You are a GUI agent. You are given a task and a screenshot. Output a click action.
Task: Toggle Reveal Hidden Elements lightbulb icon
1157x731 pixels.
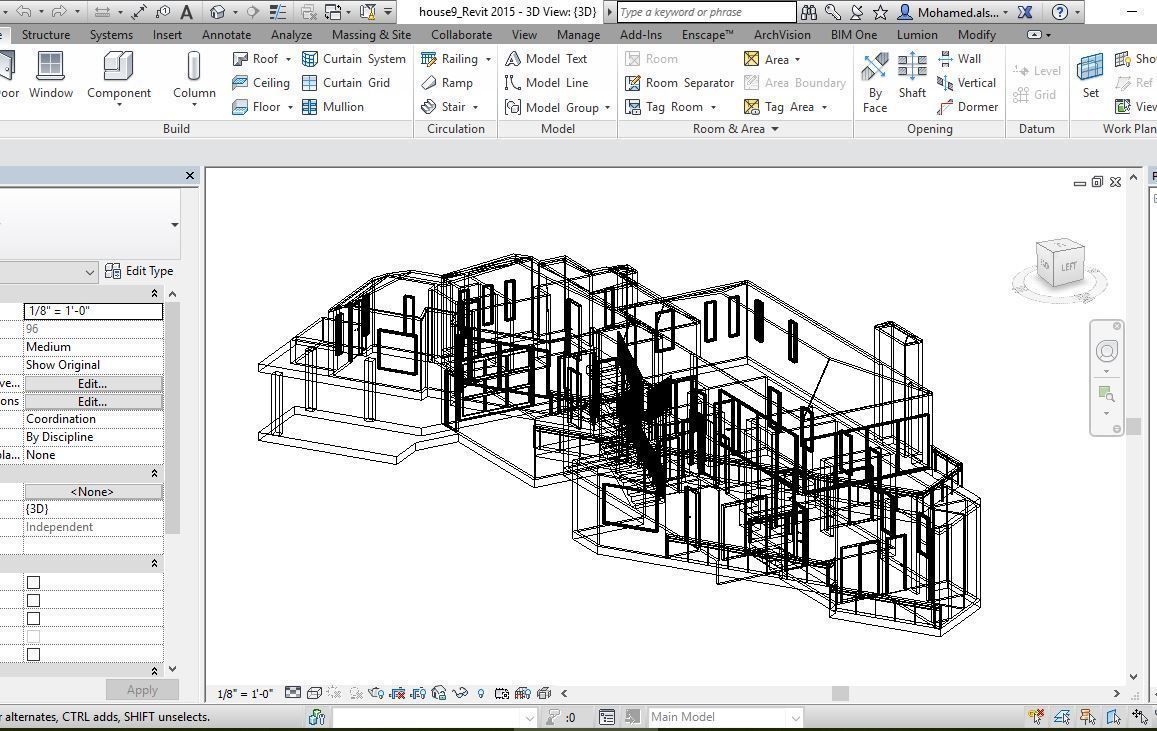click(x=481, y=693)
